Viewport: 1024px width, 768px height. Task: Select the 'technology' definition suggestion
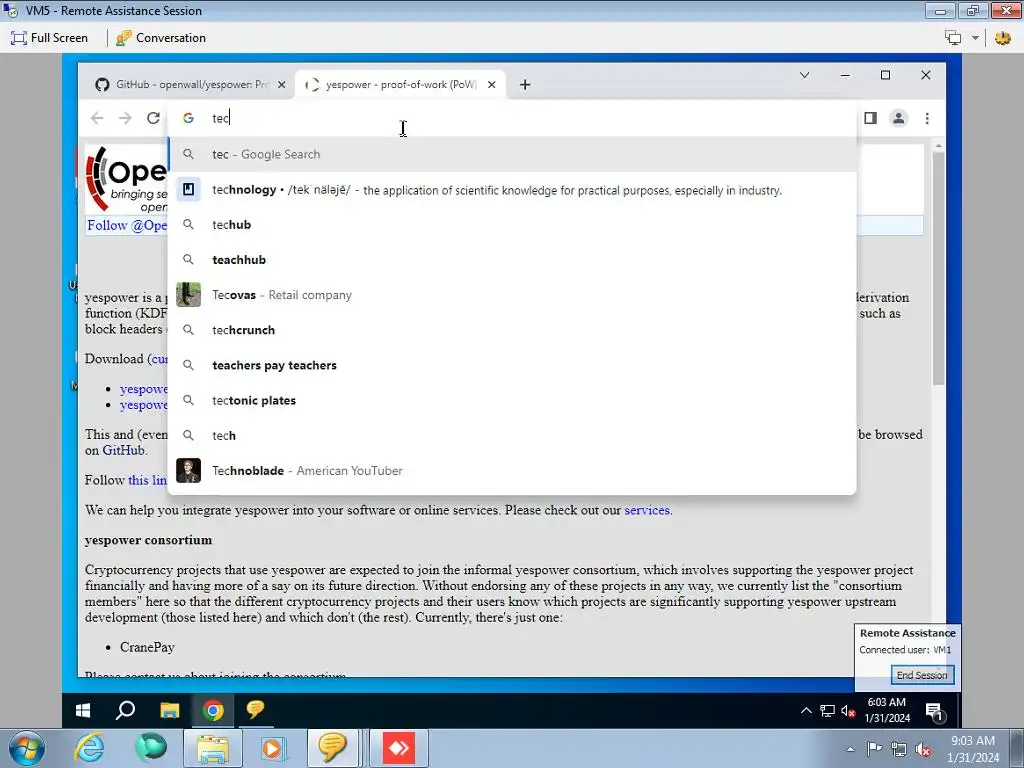[x=512, y=190]
